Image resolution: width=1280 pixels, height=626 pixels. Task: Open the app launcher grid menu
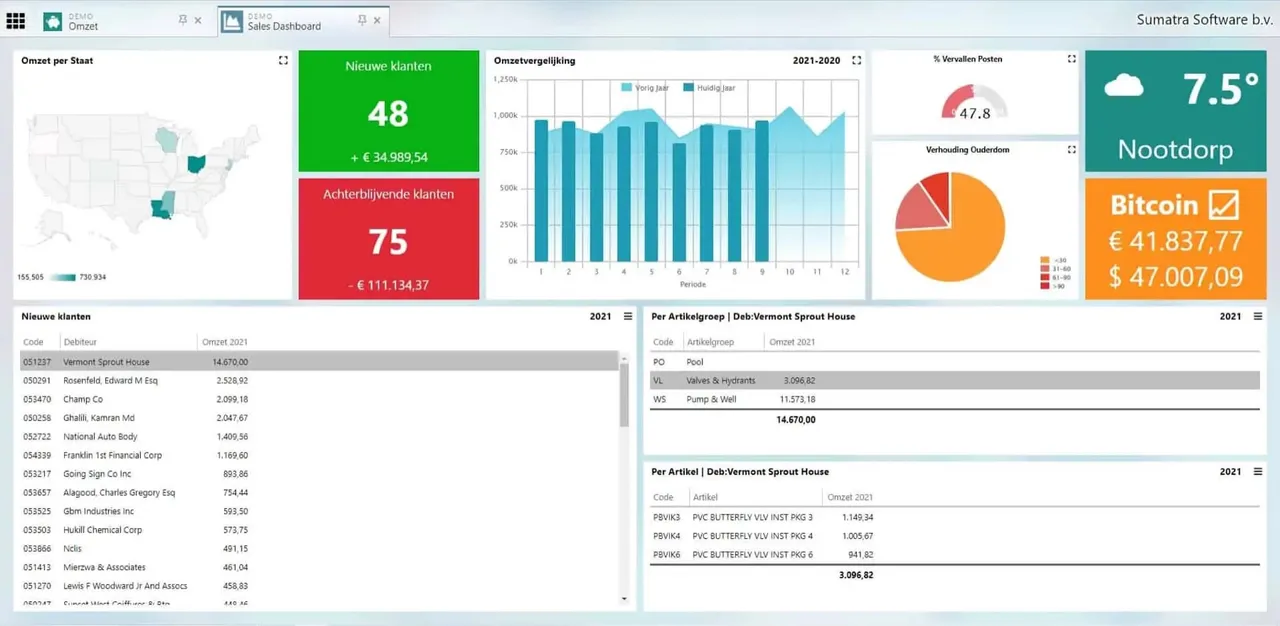pos(16,20)
